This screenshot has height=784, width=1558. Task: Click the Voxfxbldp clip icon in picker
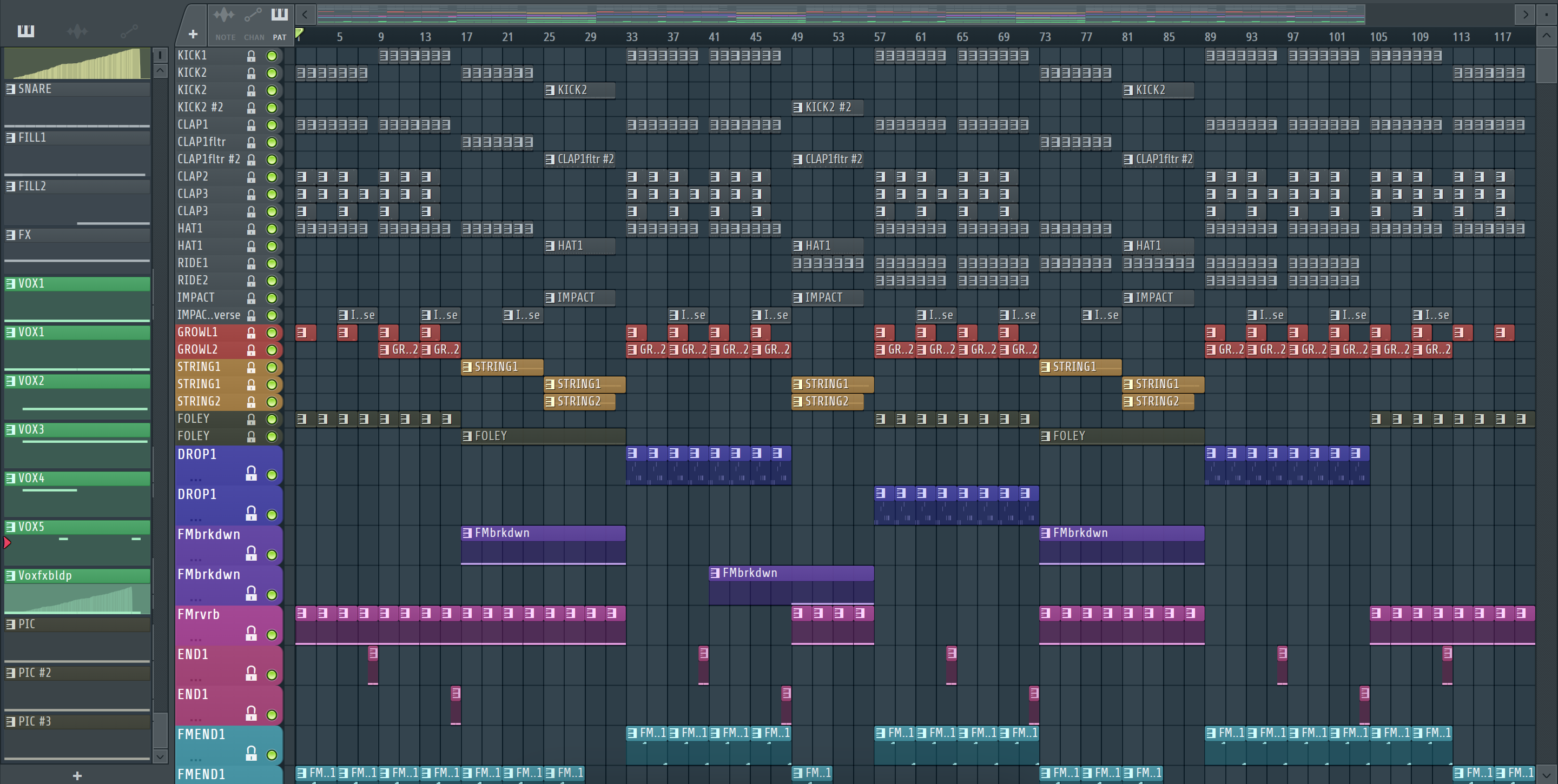(x=10, y=575)
